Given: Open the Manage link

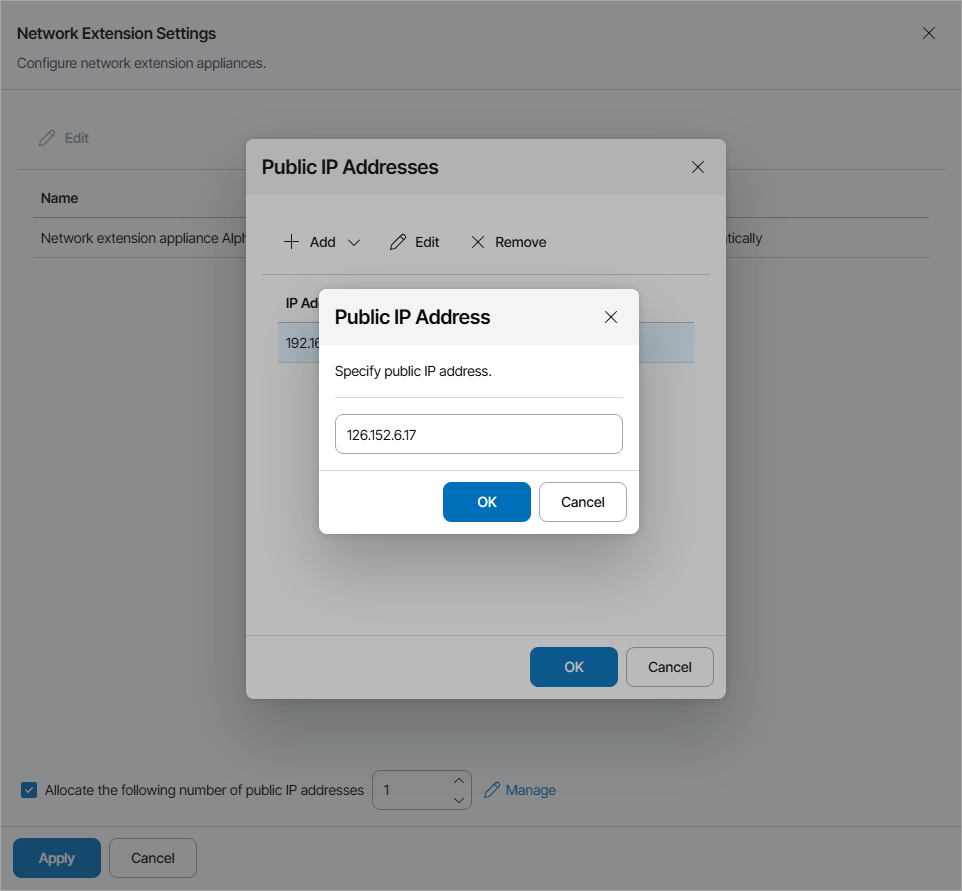Looking at the screenshot, I should click(x=530, y=790).
